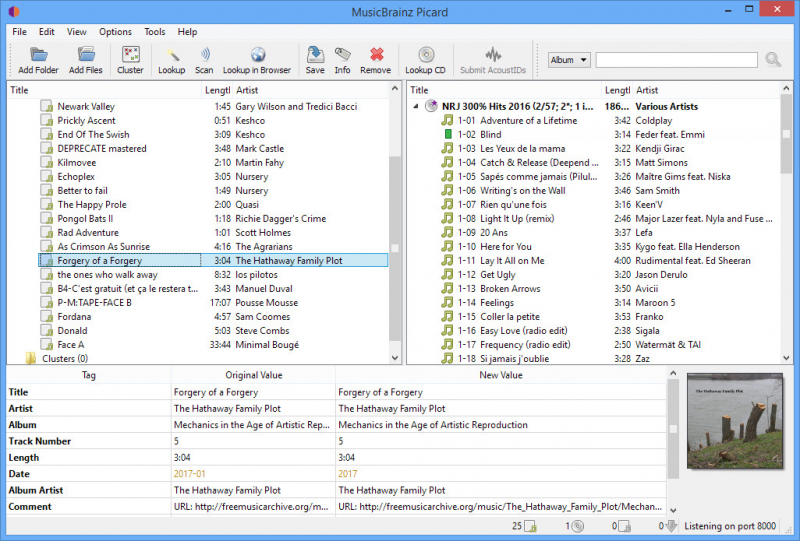Click the Cluster toolbar icon
800x541 pixels.
pyautogui.click(x=131, y=55)
